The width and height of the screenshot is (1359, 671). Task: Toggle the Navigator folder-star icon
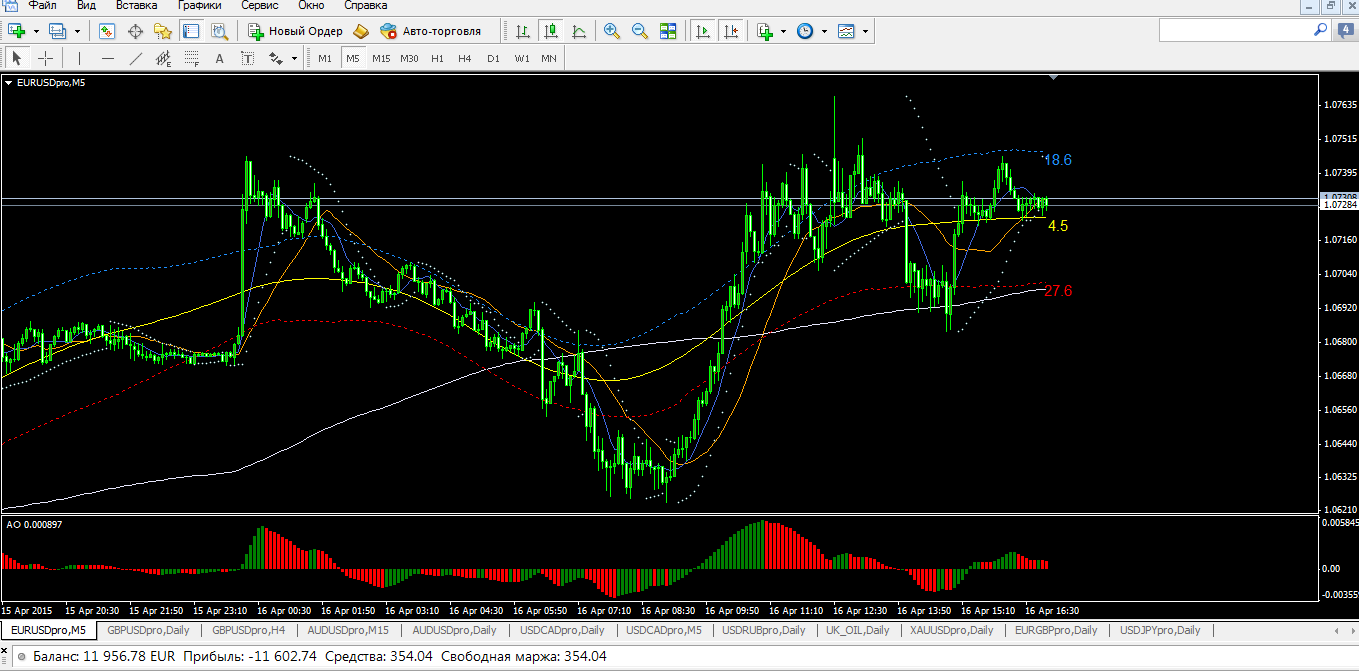coord(162,31)
